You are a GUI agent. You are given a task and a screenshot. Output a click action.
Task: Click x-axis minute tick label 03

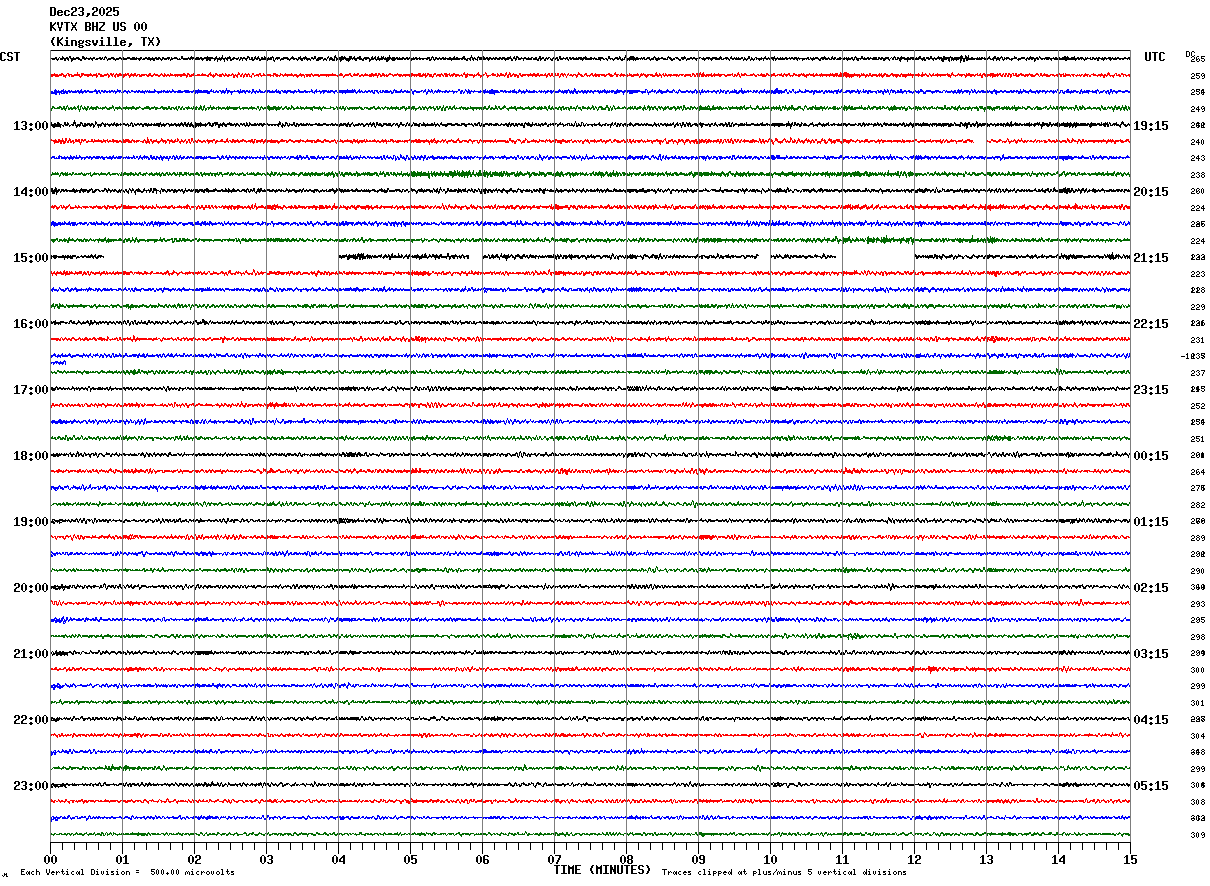point(266,859)
